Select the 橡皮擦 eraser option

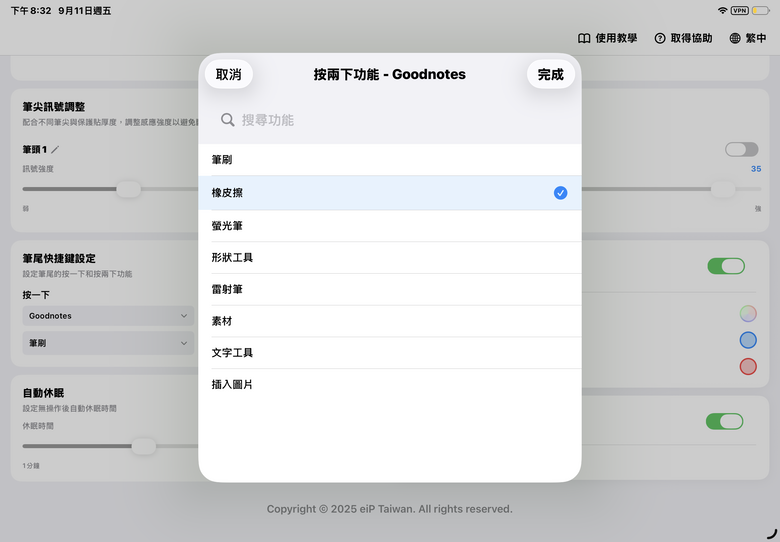coord(390,192)
